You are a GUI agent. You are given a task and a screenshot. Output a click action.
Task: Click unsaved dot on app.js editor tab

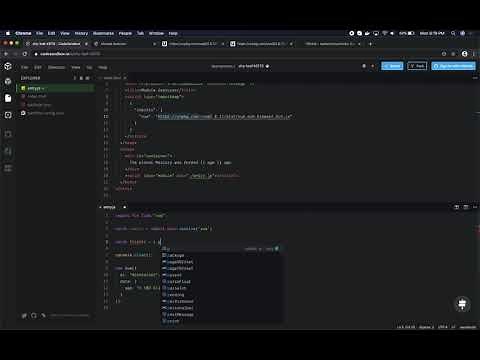(x=124, y=207)
